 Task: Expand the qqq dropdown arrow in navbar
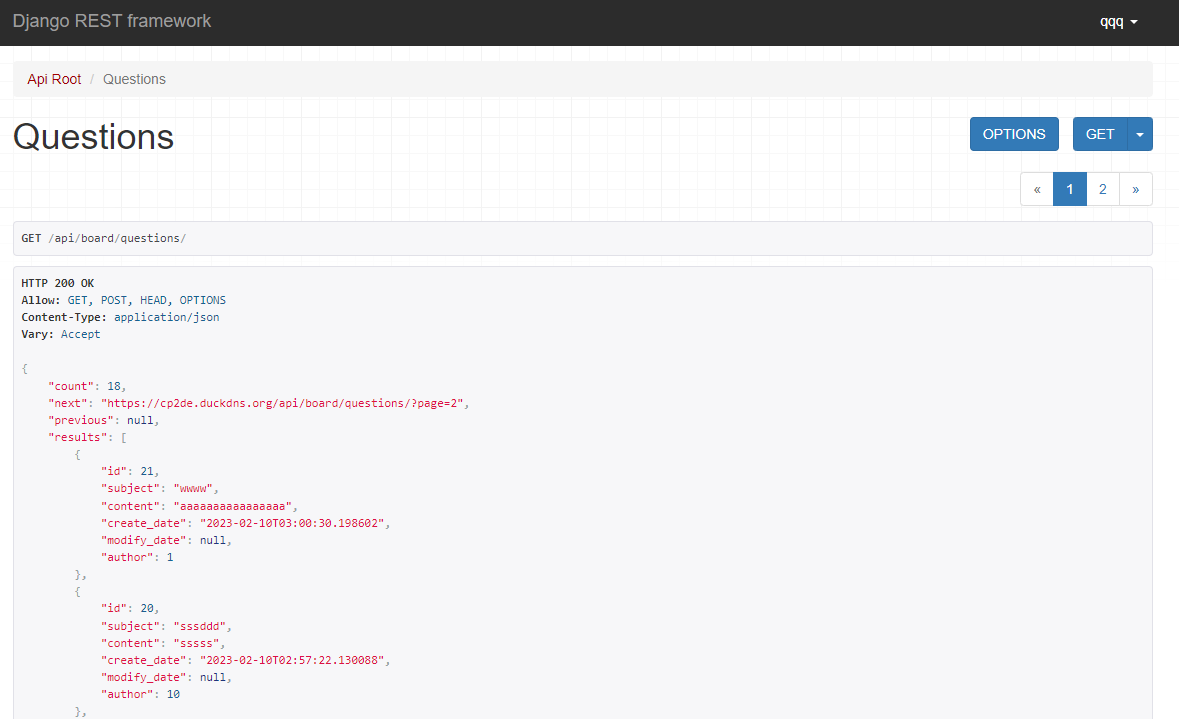[x=1136, y=22]
